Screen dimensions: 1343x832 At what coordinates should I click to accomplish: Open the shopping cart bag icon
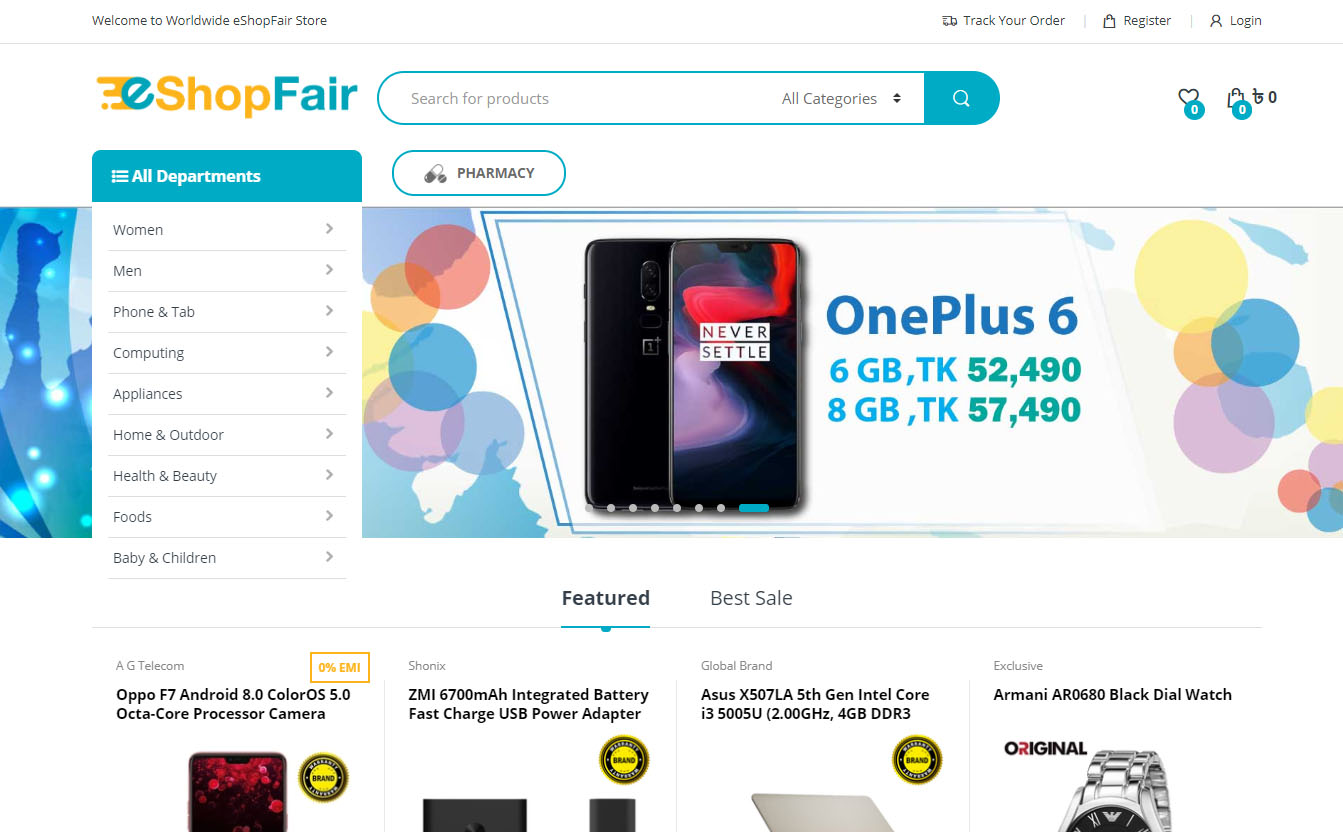pos(1236,98)
